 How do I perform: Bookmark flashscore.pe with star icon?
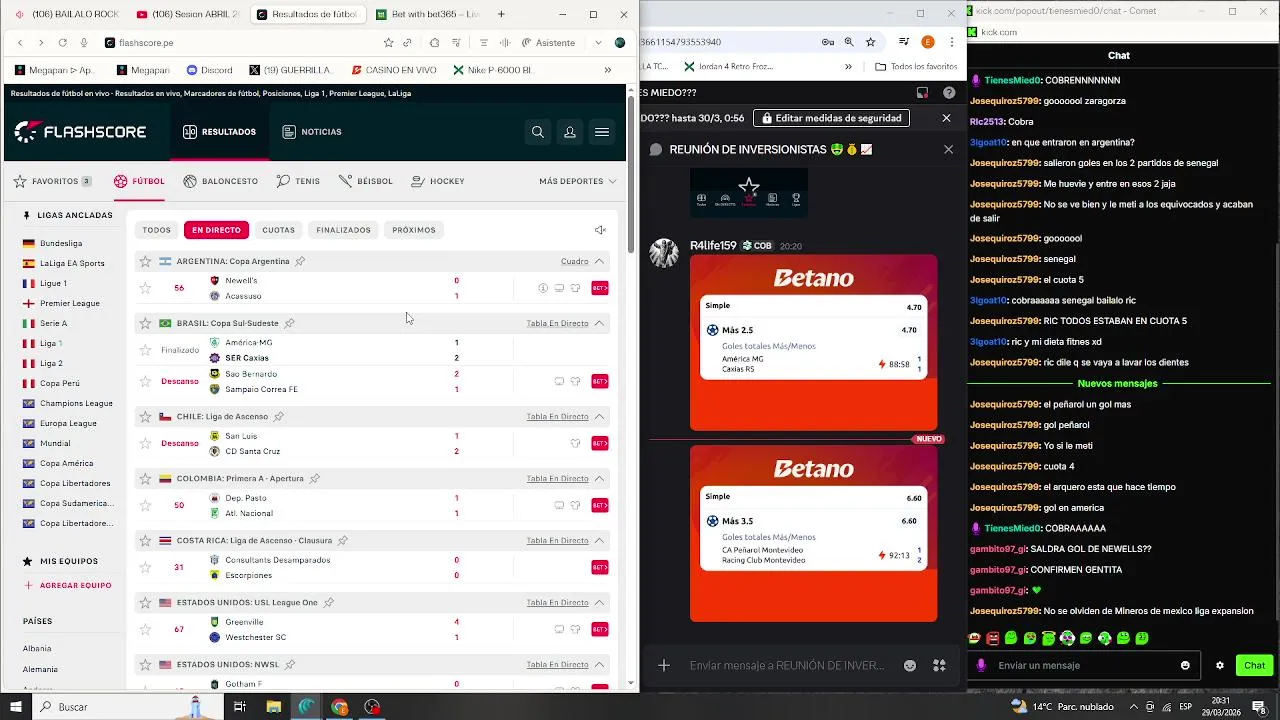tap(388, 43)
